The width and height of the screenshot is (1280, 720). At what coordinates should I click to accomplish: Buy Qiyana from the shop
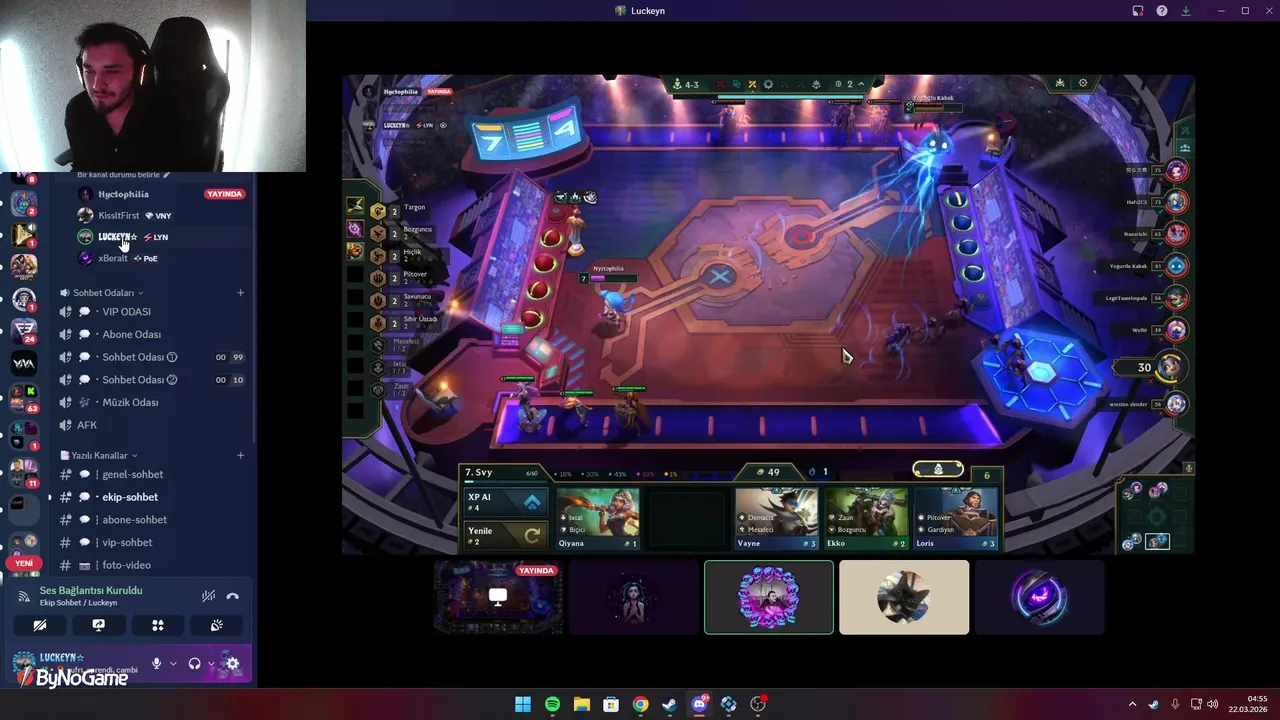(598, 518)
